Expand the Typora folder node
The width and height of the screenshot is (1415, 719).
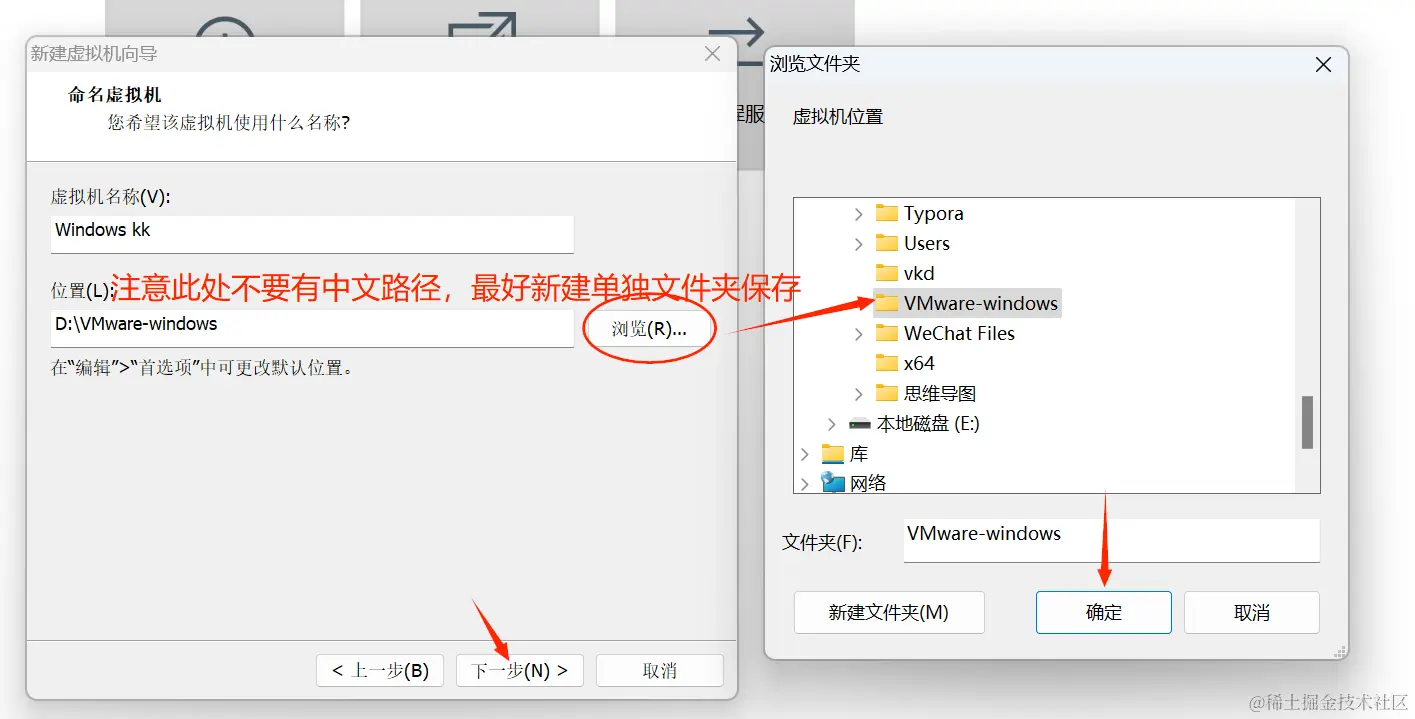[858, 213]
